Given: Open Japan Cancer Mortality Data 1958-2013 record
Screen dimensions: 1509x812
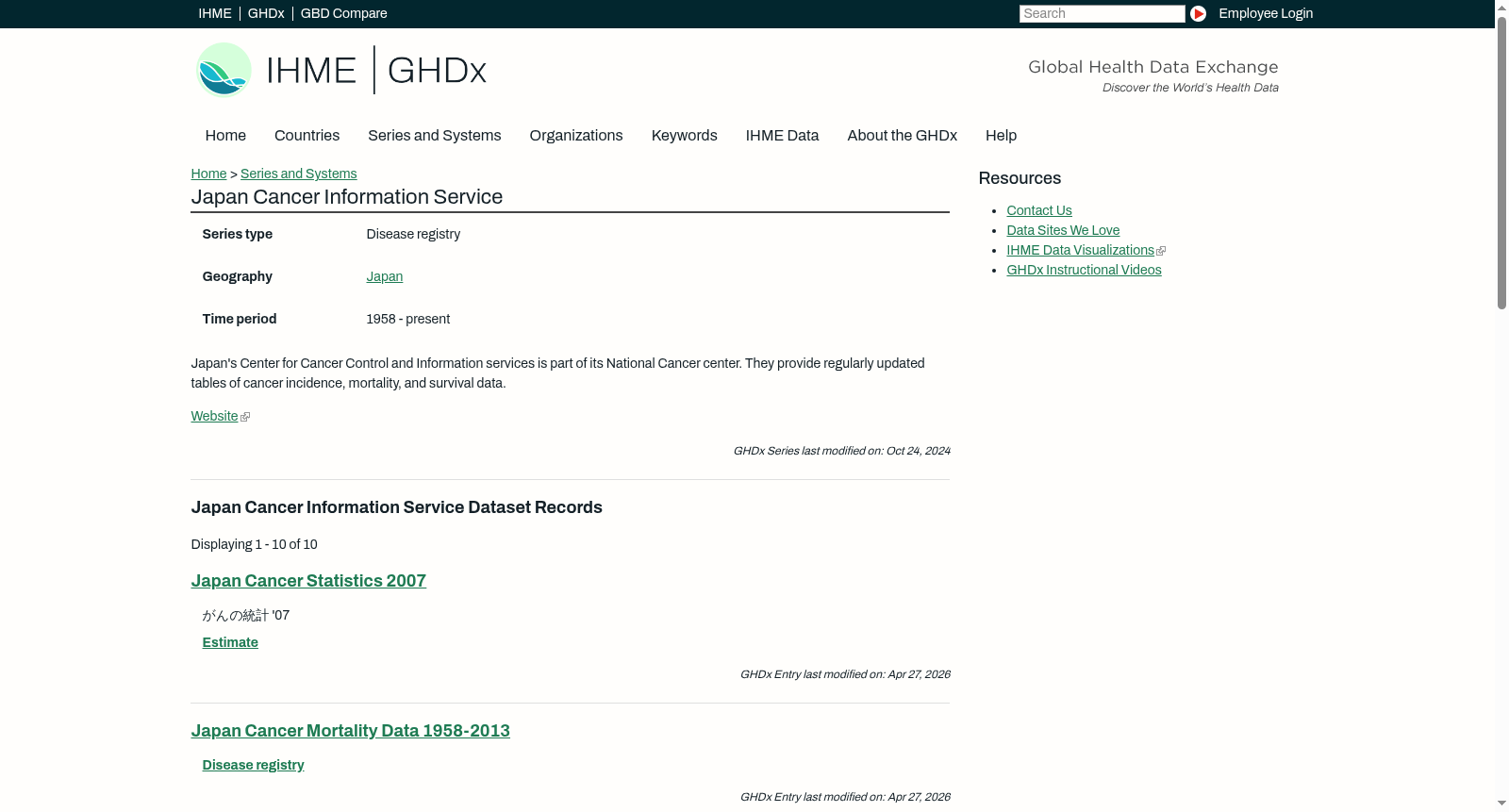Looking at the screenshot, I should tap(350, 731).
